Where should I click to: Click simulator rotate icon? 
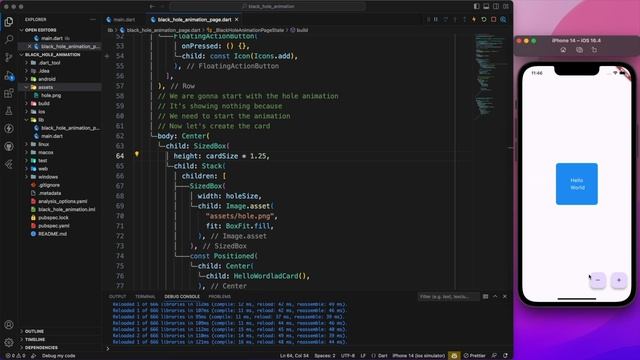(594, 50)
